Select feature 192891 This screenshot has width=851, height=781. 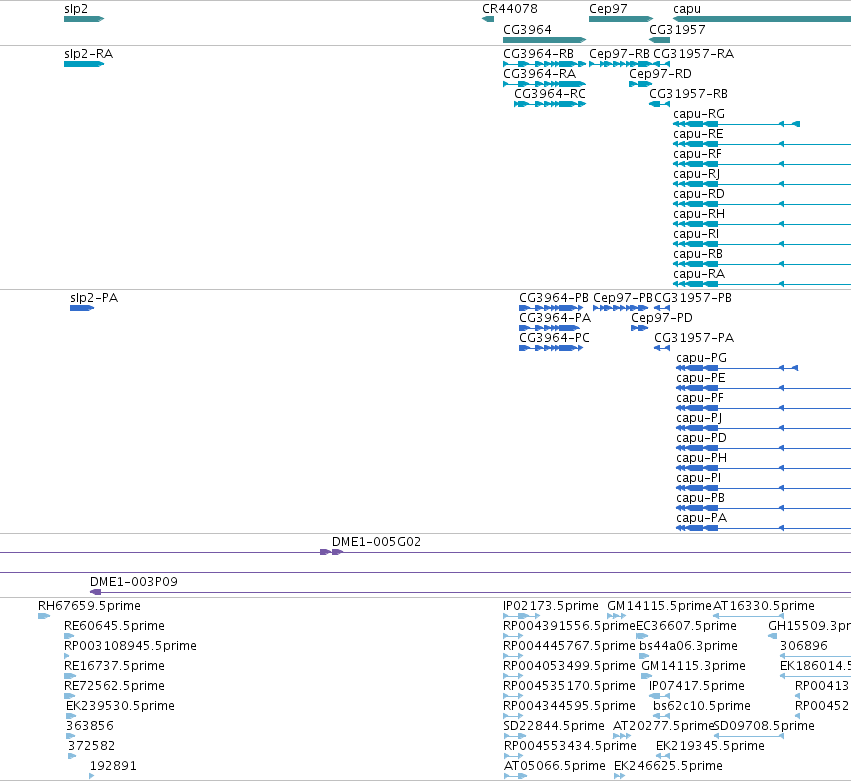pyautogui.click(x=113, y=766)
